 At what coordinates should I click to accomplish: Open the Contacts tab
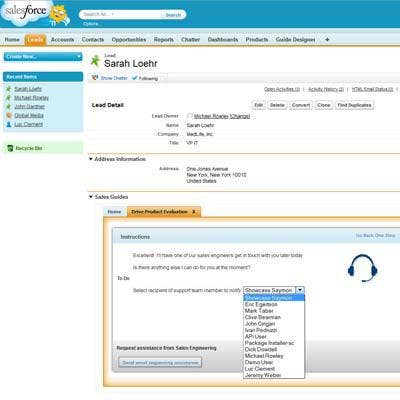93,39
